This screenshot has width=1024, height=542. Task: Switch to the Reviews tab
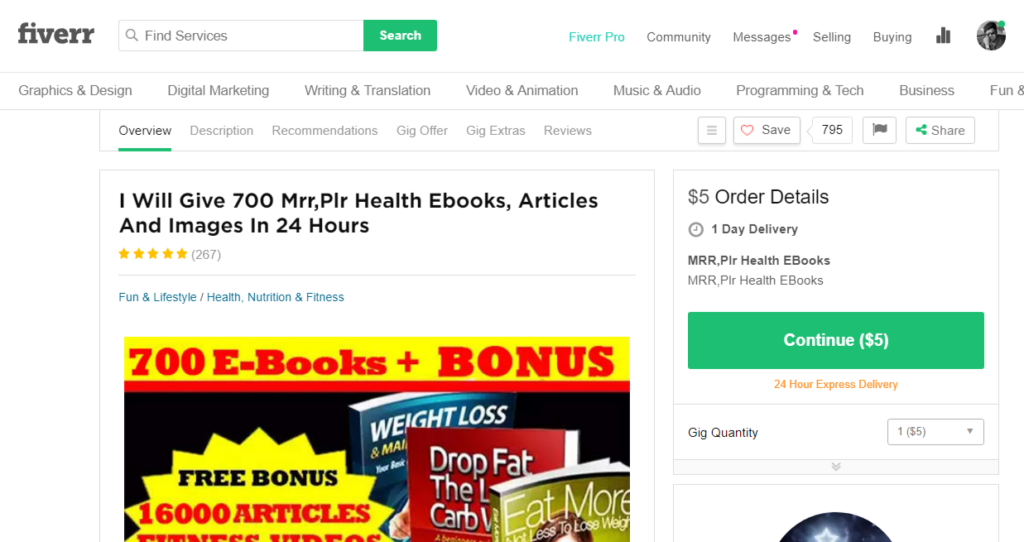point(568,131)
